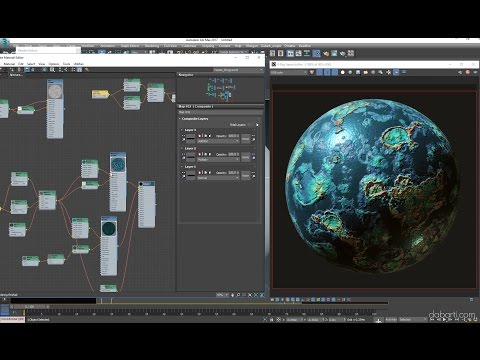Image resolution: width=480 pixels, height=360 pixels.
Task: Collapse the Layer 3 section
Action: [x=189, y=130]
